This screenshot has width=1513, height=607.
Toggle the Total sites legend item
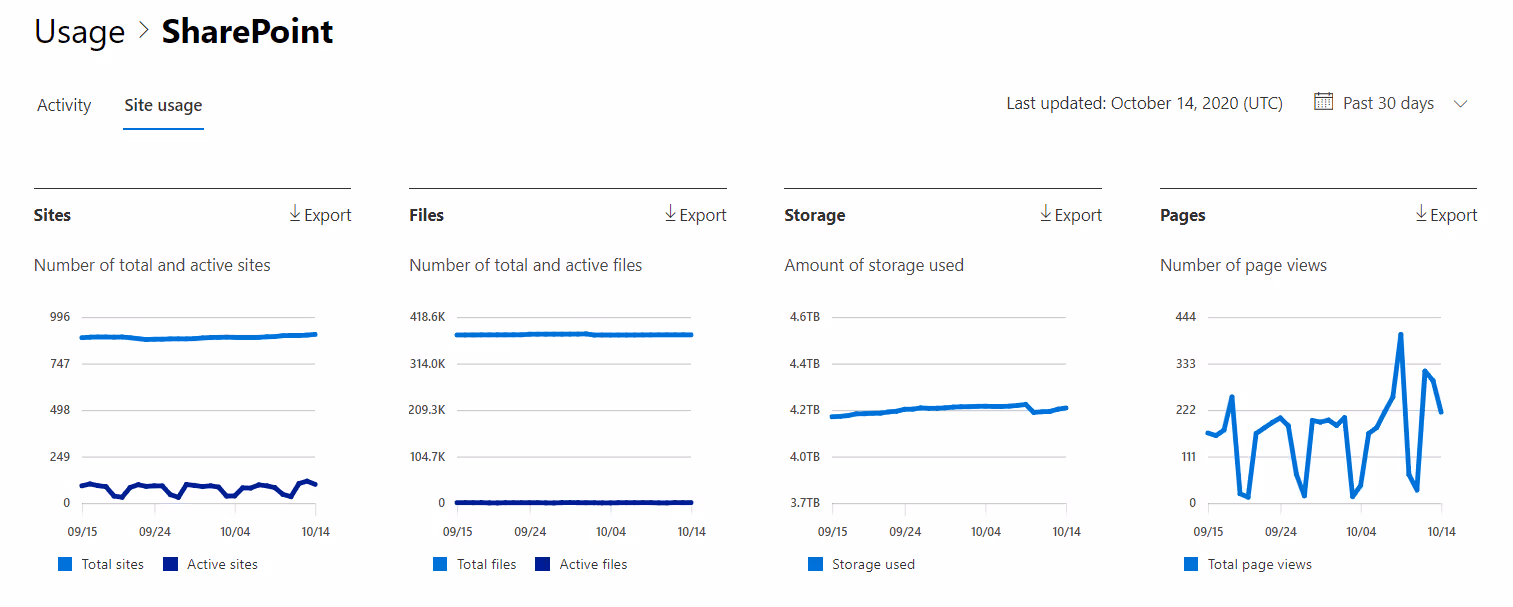click(x=101, y=564)
